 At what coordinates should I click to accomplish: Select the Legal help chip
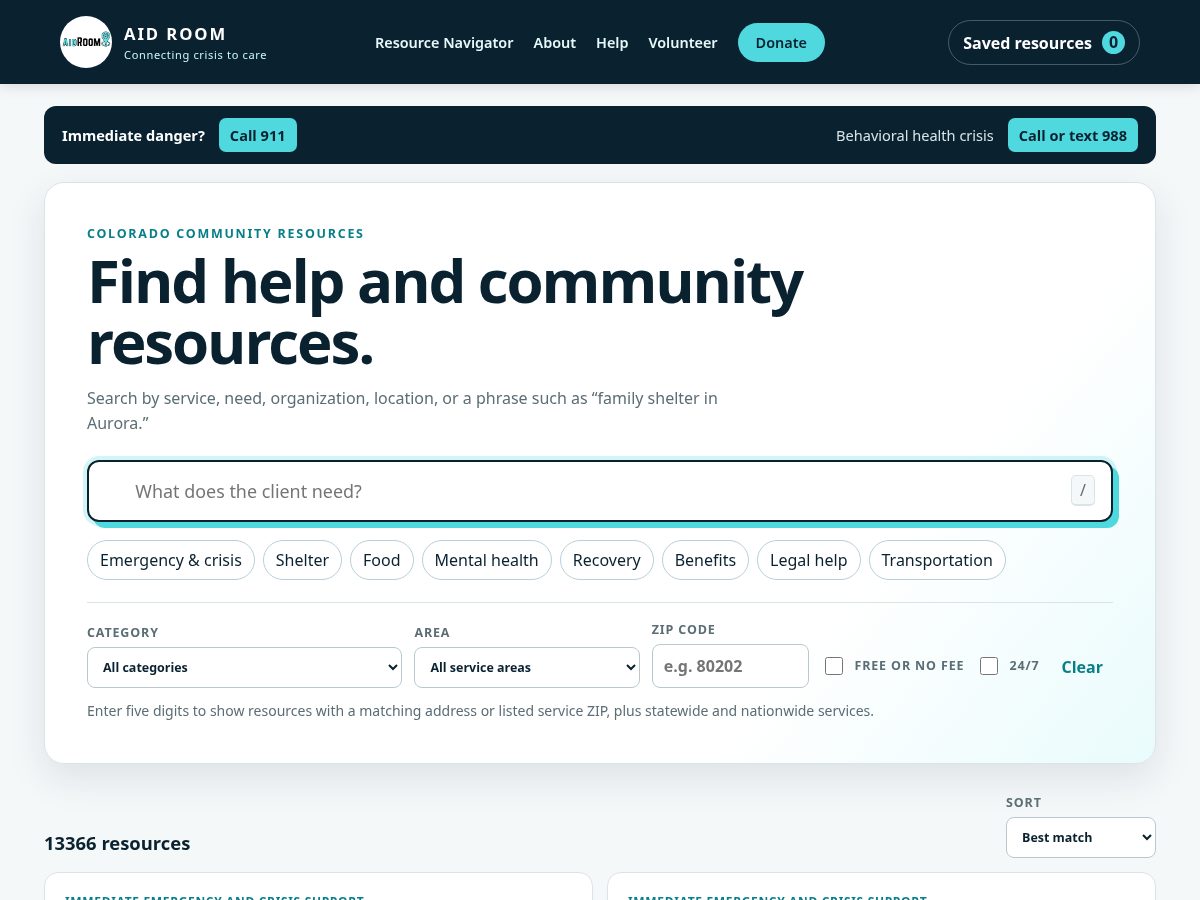(x=808, y=560)
